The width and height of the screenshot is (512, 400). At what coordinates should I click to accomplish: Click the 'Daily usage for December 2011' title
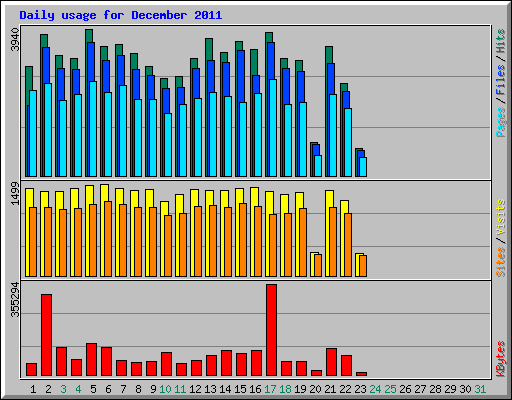(x=121, y=15)
